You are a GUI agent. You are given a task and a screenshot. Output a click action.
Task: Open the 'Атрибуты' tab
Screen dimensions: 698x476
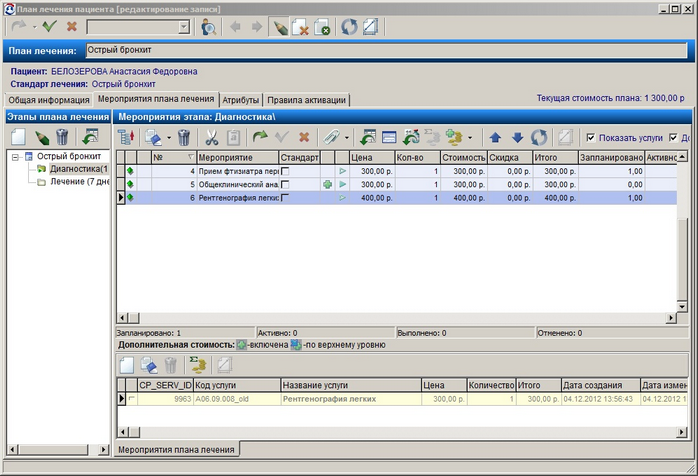[240, 100]
